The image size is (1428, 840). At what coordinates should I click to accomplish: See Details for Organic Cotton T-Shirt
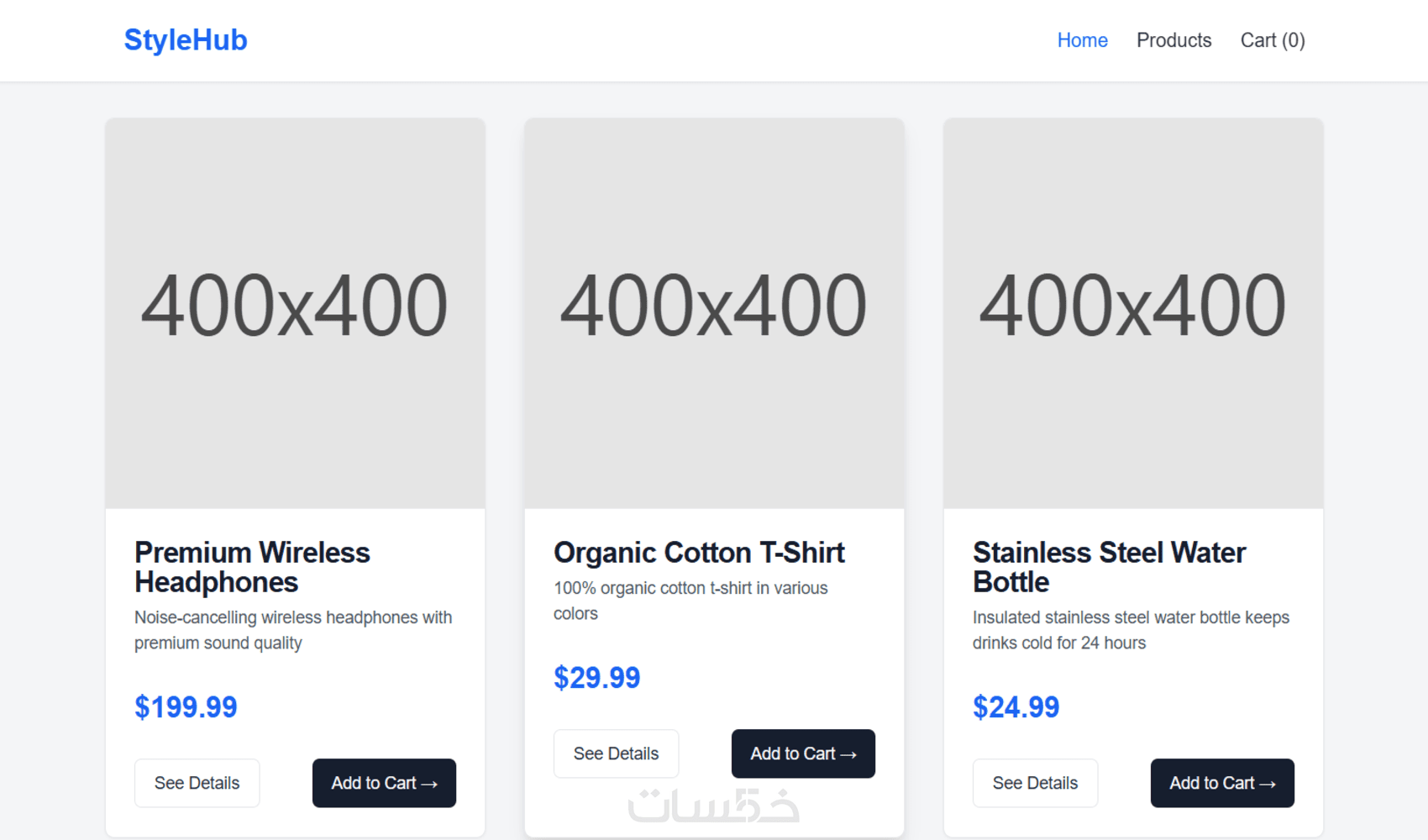616,753
